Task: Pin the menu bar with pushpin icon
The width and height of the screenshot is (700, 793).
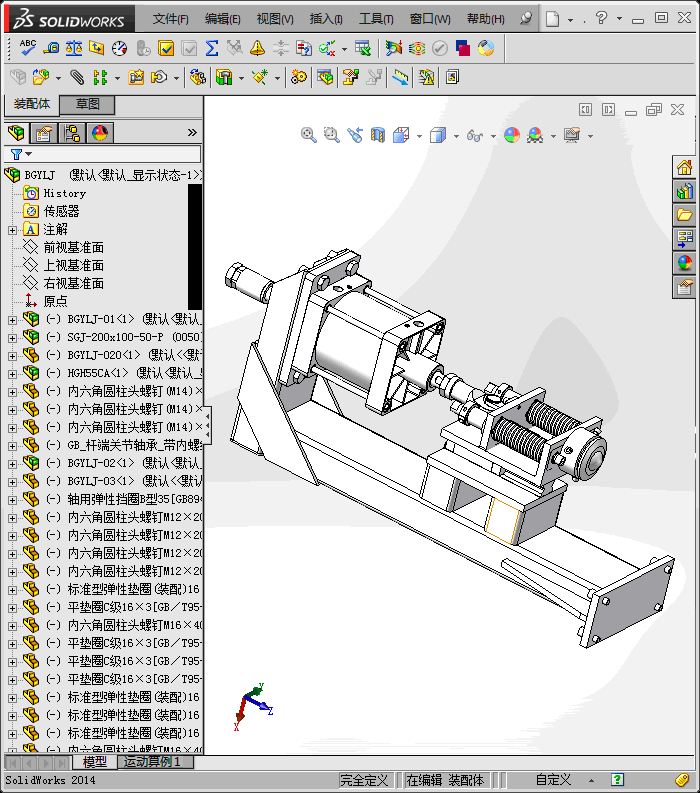Action: (526, 19)
